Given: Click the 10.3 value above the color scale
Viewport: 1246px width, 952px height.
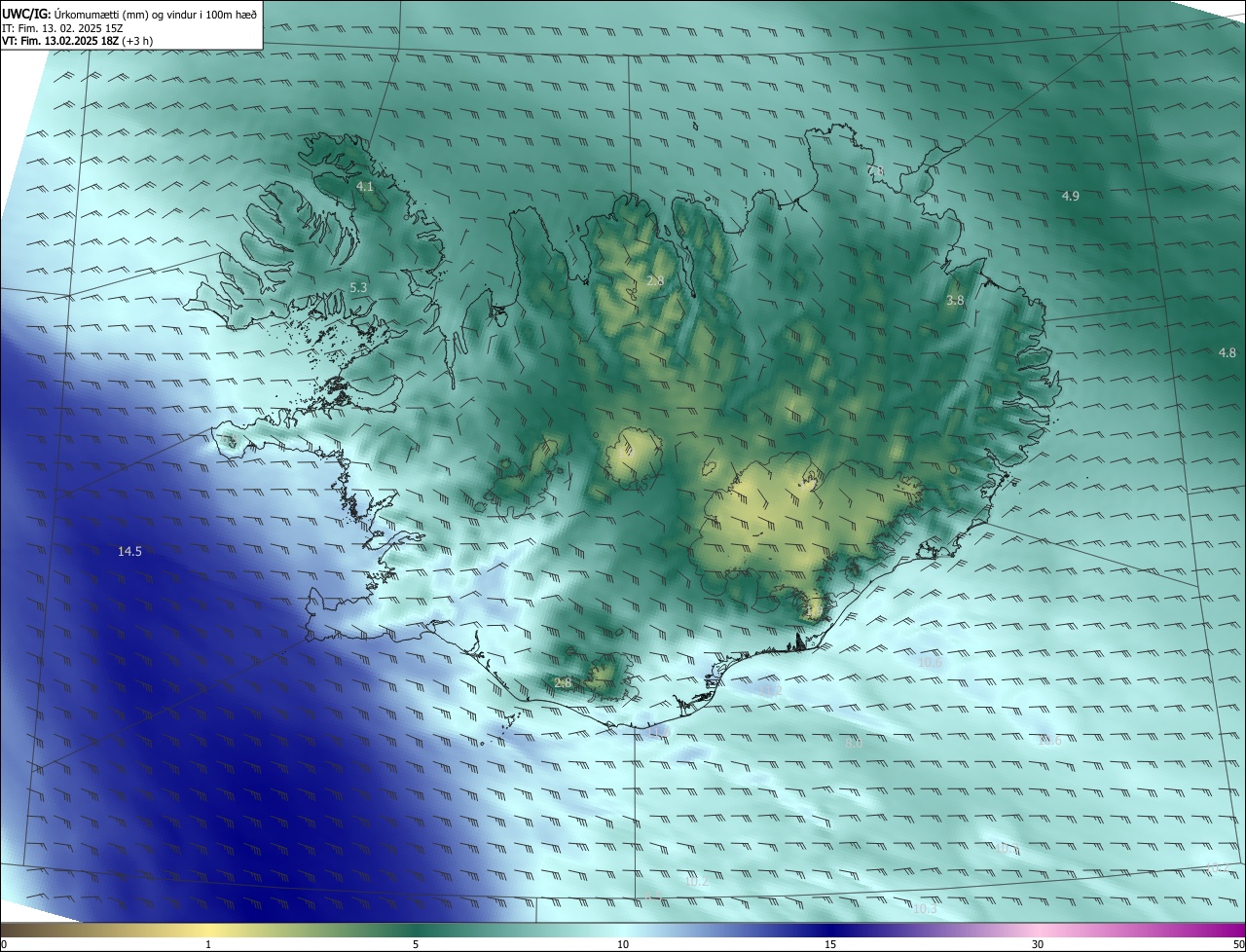Looking at the screenshot, I should coord(925,909).
